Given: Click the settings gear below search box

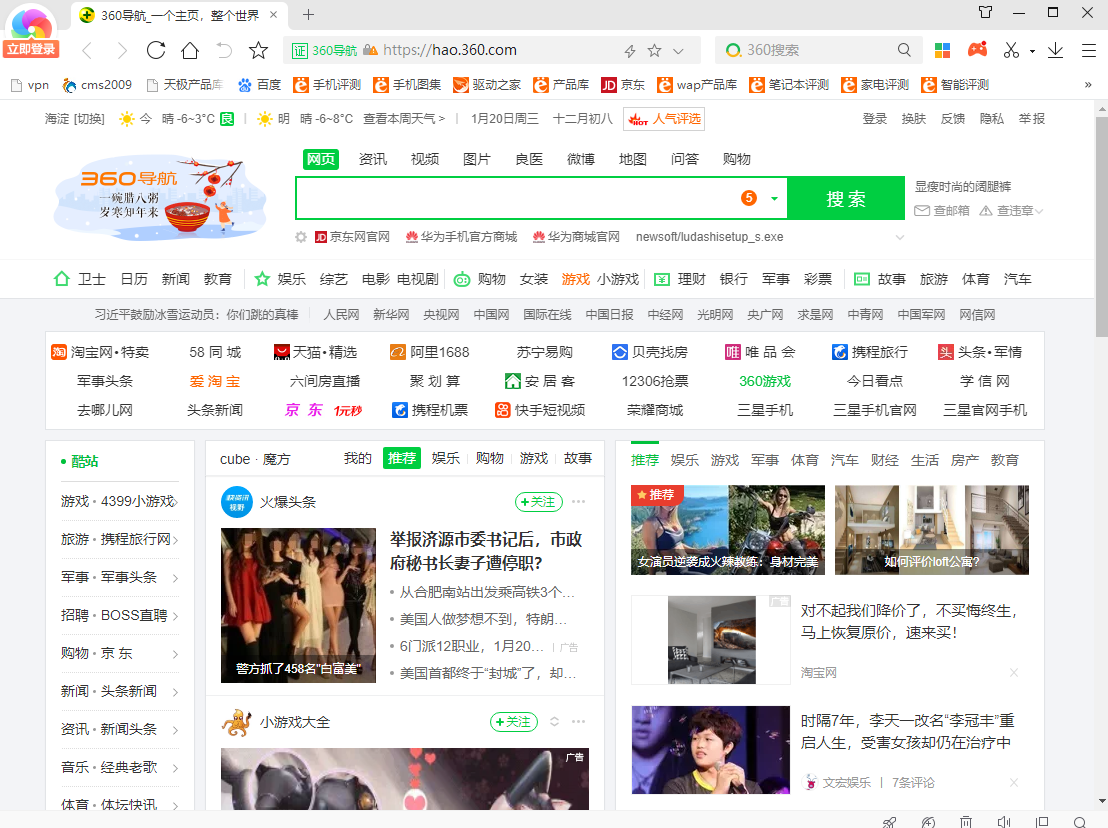Looking at the screenshot, I should (x=301, y=237).
